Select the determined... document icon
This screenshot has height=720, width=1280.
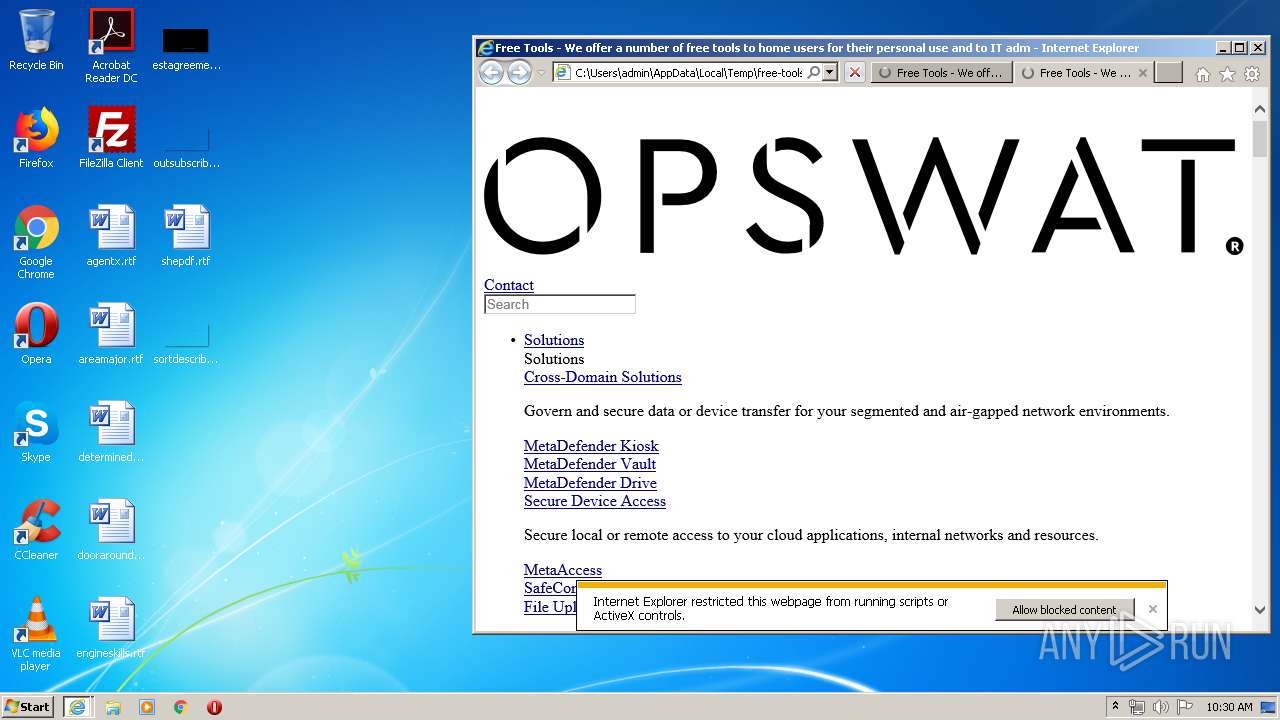tap(111, 432)
